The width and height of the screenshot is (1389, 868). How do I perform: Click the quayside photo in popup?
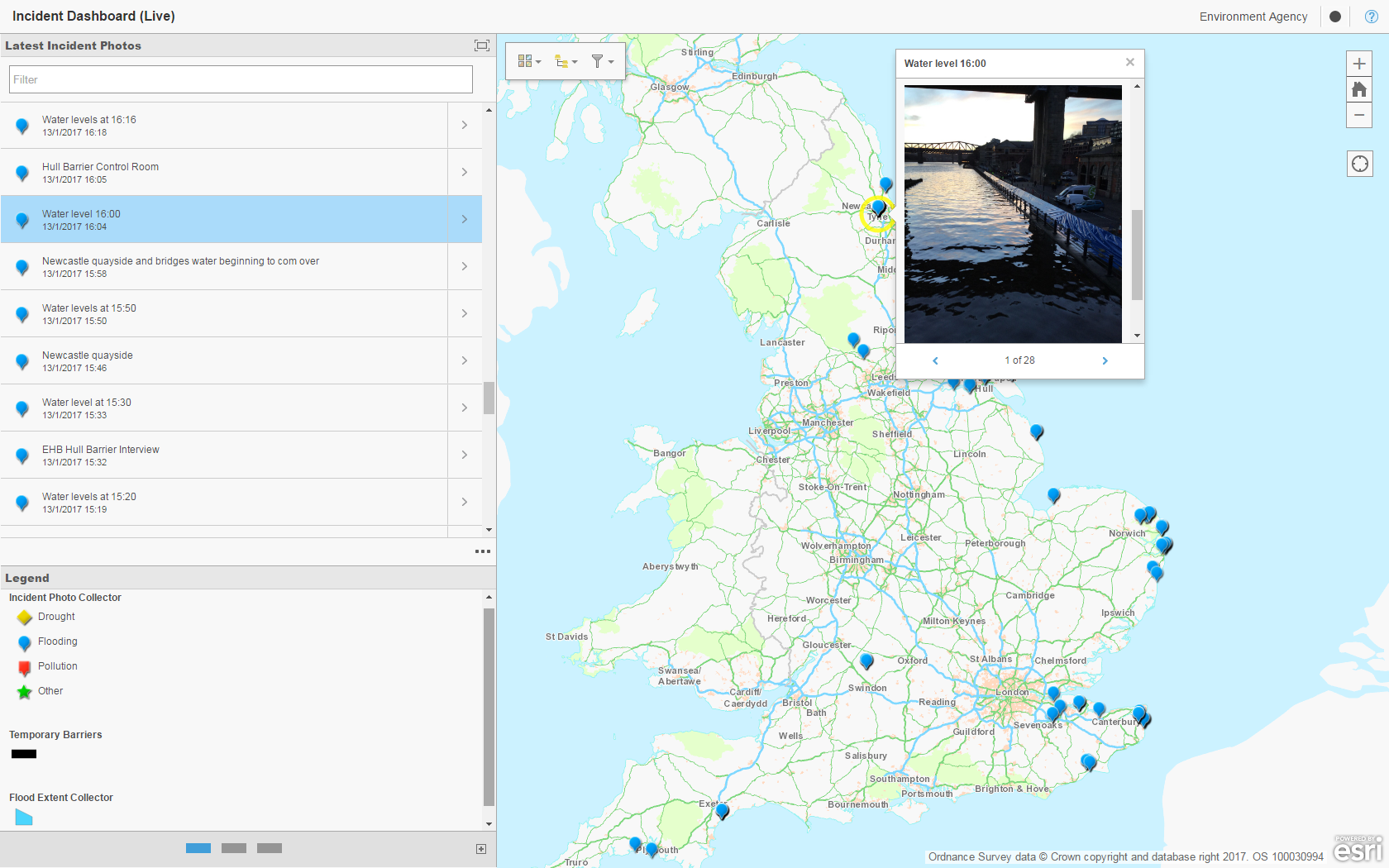pos(1013,214)
